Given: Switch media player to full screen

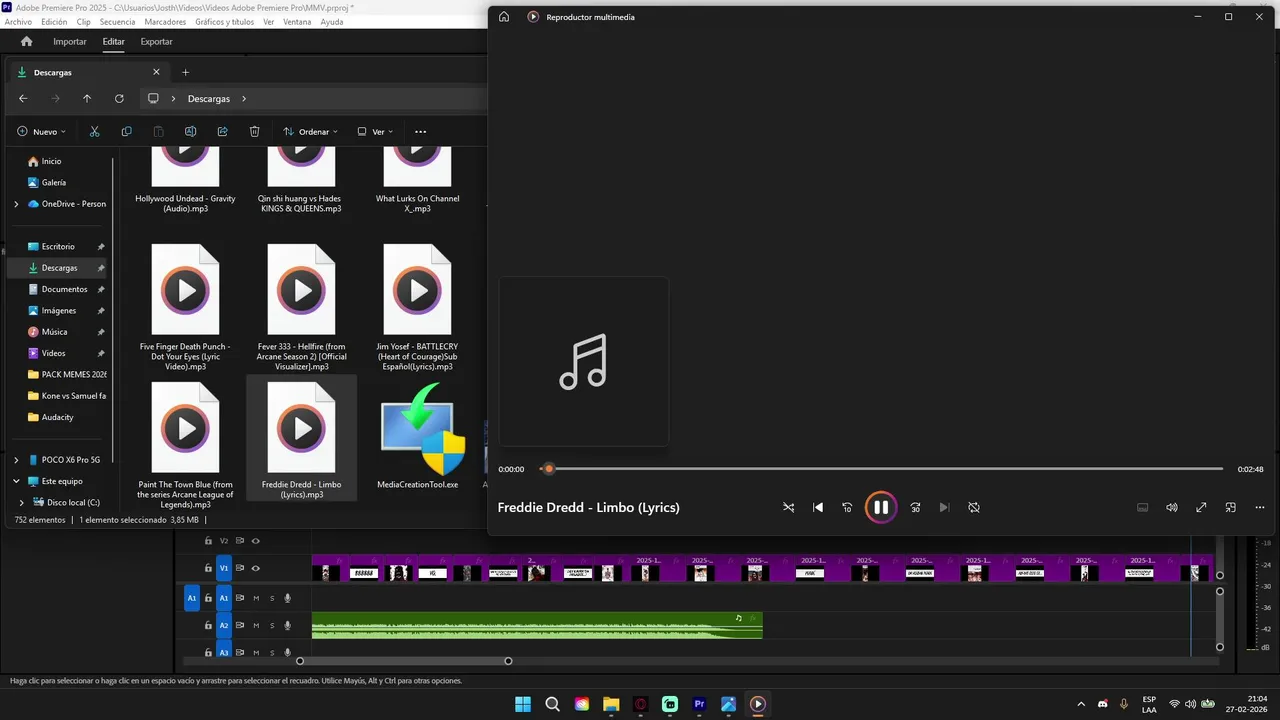Looking at the screenshot, I should click(1201, 507).
